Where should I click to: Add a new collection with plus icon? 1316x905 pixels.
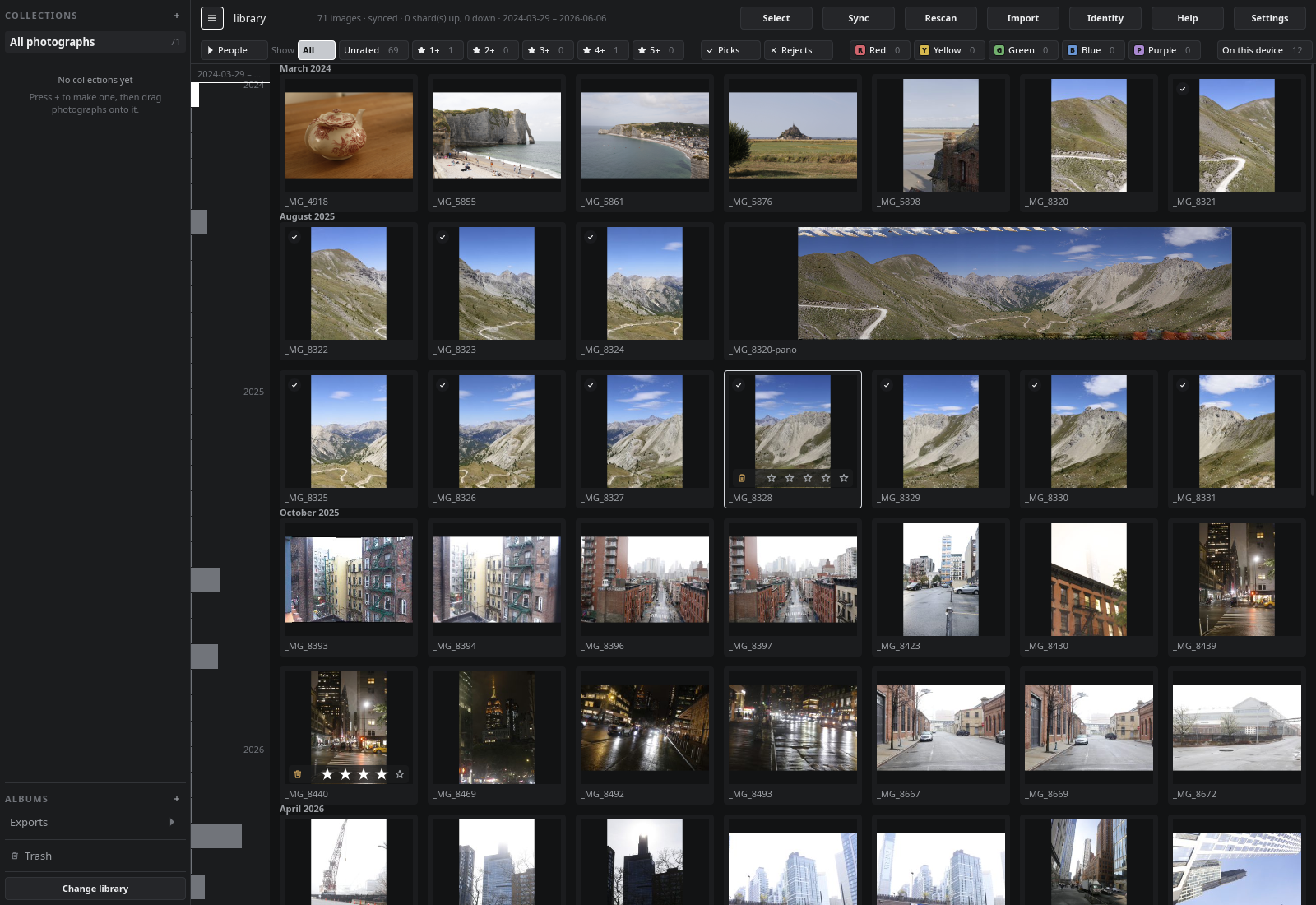(177, 16)
